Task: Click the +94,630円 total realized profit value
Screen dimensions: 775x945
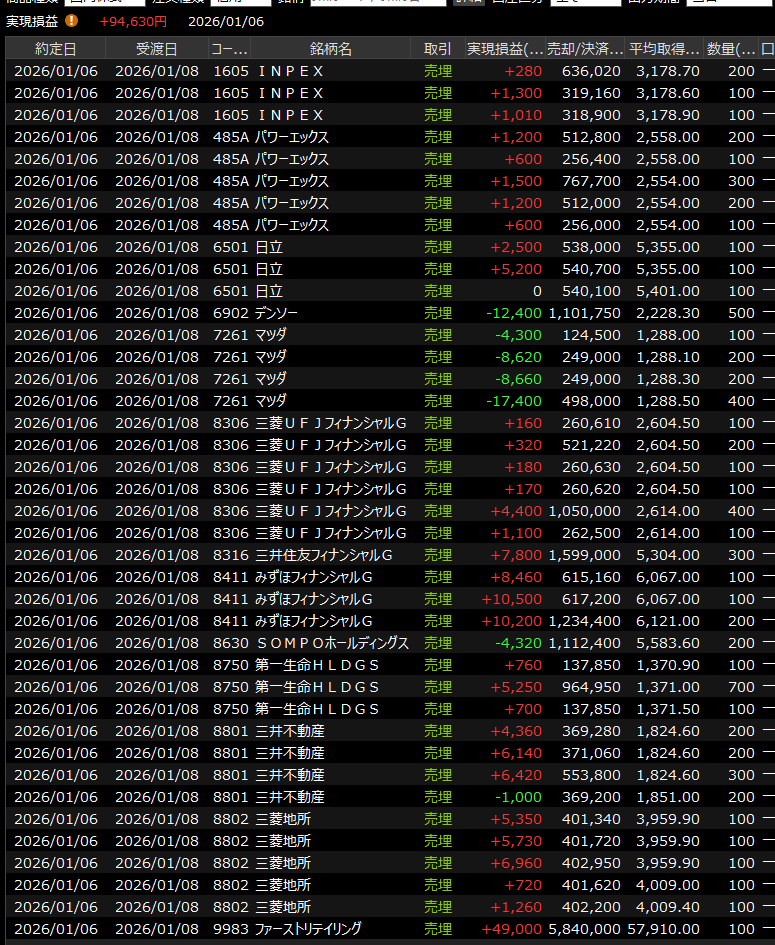Action: point(133,20)
